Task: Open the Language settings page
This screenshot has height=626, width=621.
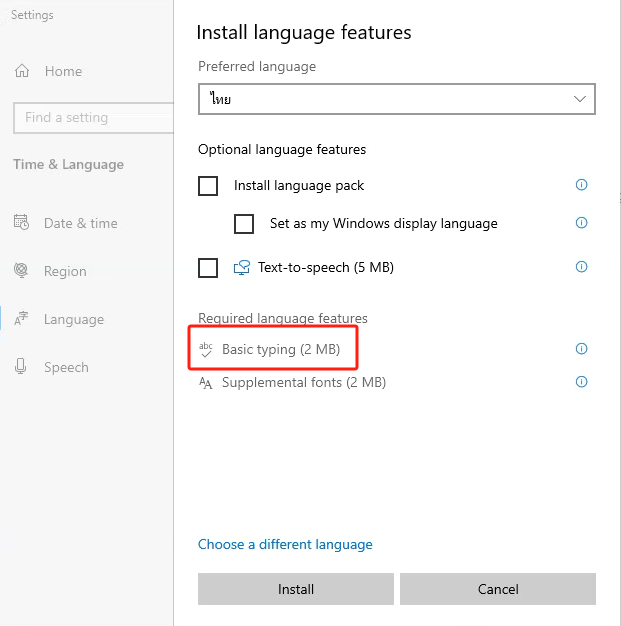Action: [x=73, y=319]
